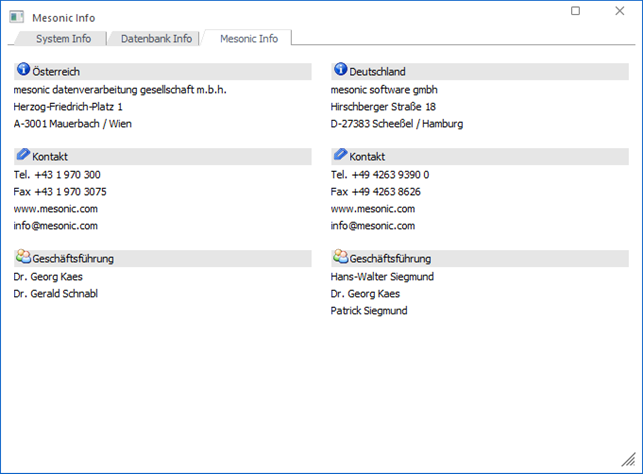Click info@mesonic.com in the Austrian section
The width and height of the screenshot is (643, 474).
coord(55,226)
